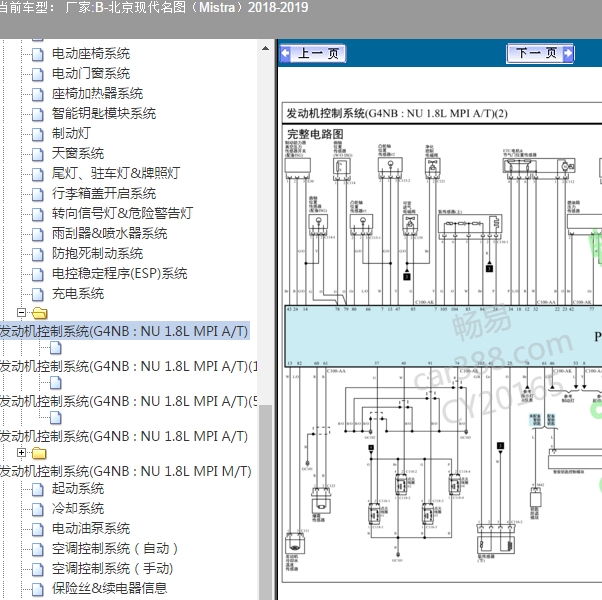The height and width of the screenshot is (600, 602).
Task: Open 起动系统 diagram
Action: tap(78, 489)
